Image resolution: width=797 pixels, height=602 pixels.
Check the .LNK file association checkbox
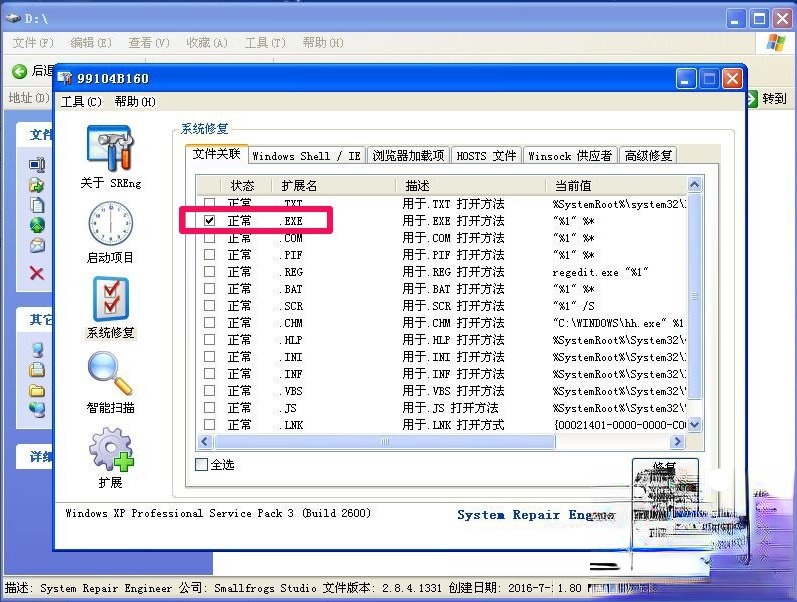pyautogui.click(x=209, y=424)
